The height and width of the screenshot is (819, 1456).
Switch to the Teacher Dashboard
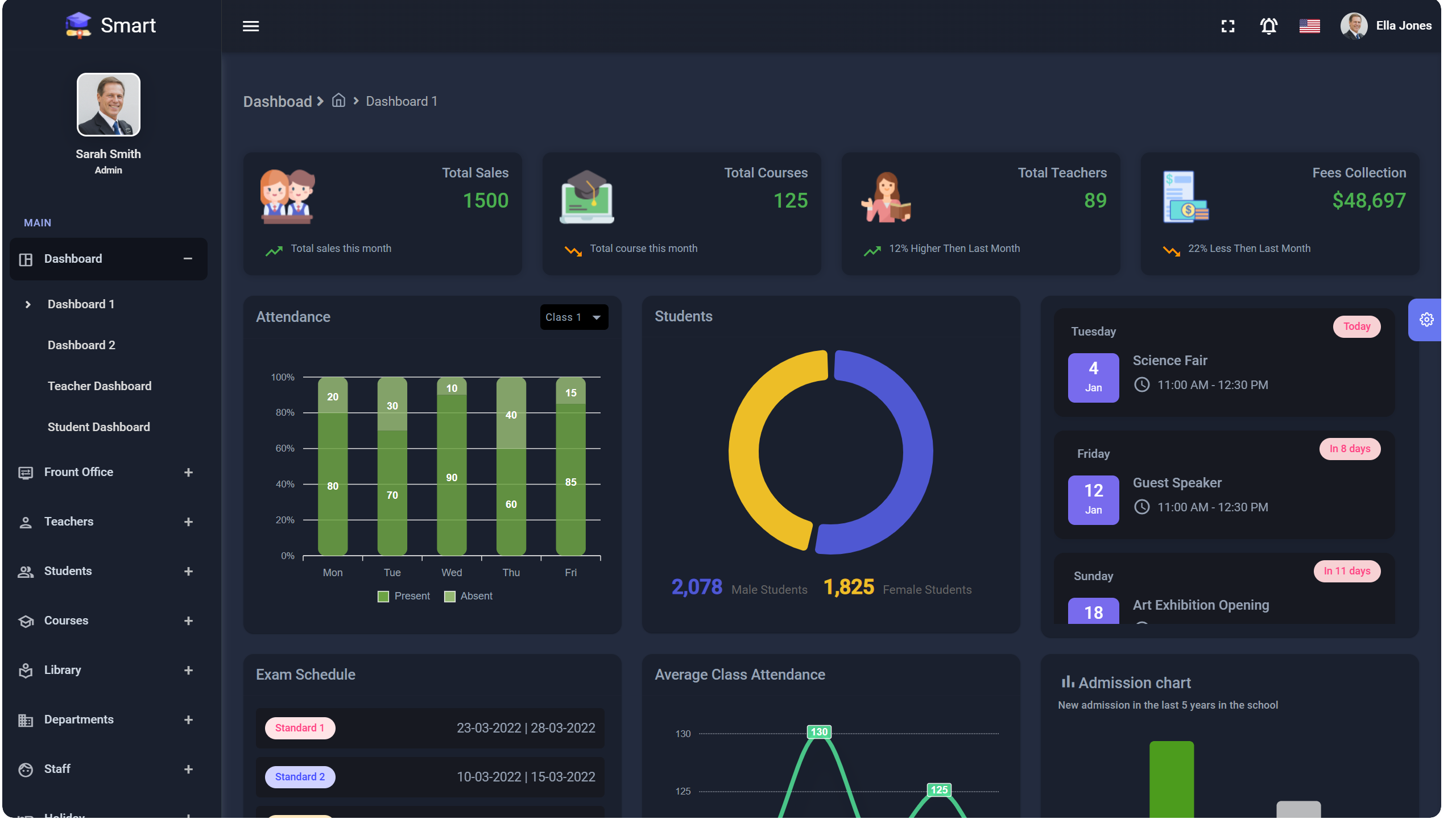[100, 386]
